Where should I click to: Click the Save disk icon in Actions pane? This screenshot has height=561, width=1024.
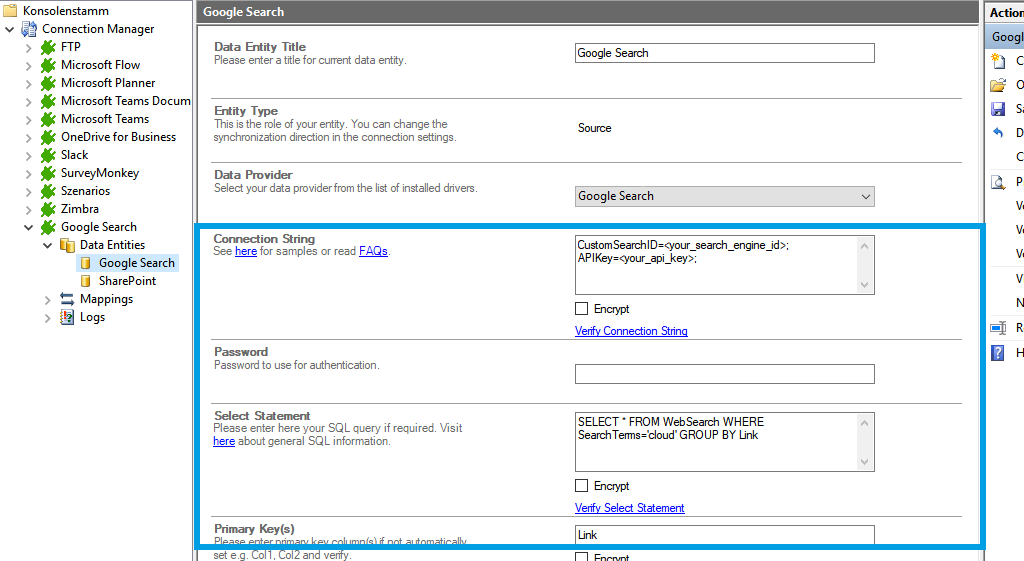(997, 109)
